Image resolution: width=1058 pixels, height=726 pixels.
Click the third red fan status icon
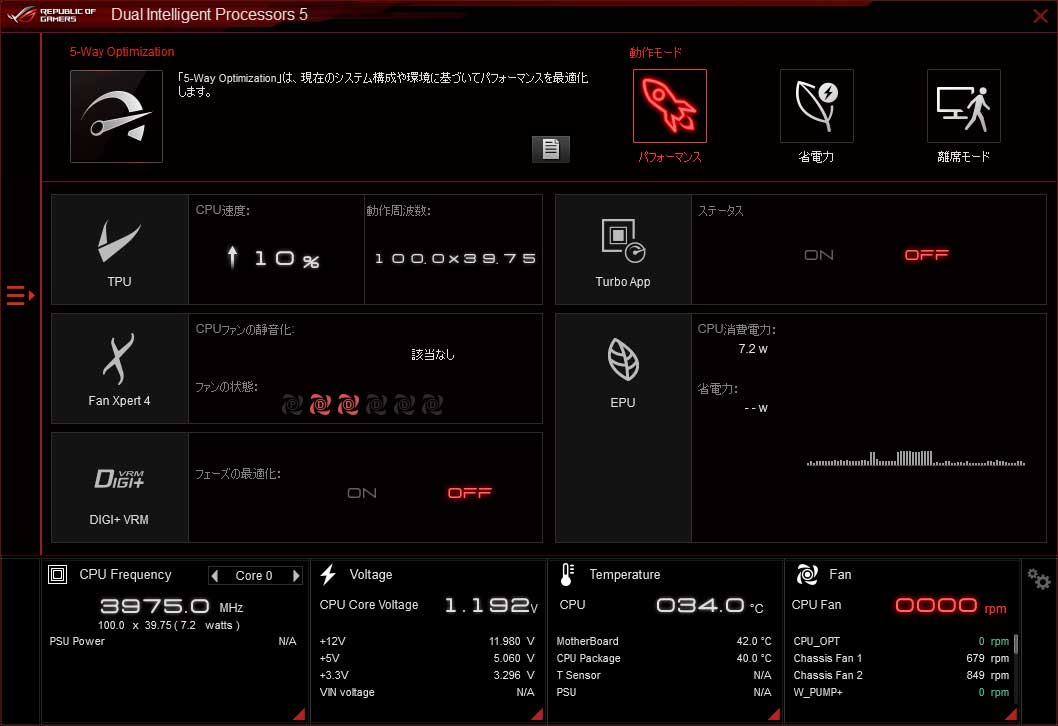click(348, 404)
